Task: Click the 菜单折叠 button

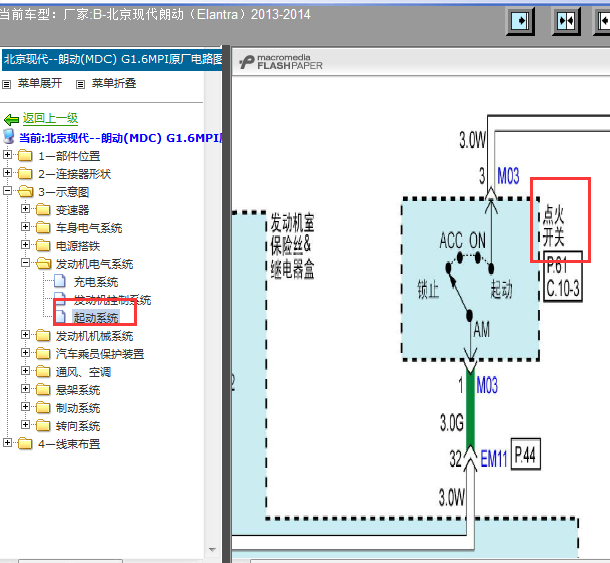Action: coord(114,83)
